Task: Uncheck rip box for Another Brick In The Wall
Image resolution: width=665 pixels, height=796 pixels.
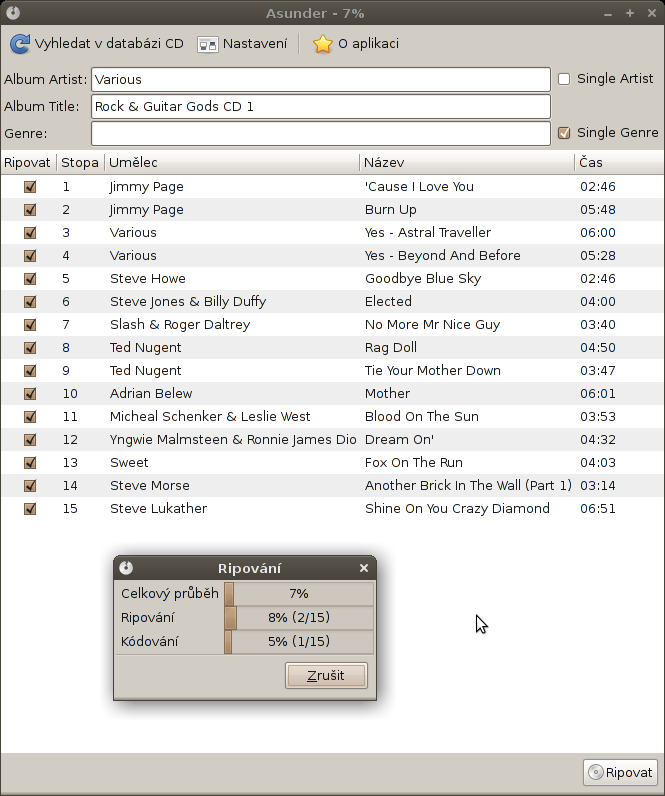Action: (30, 486)
